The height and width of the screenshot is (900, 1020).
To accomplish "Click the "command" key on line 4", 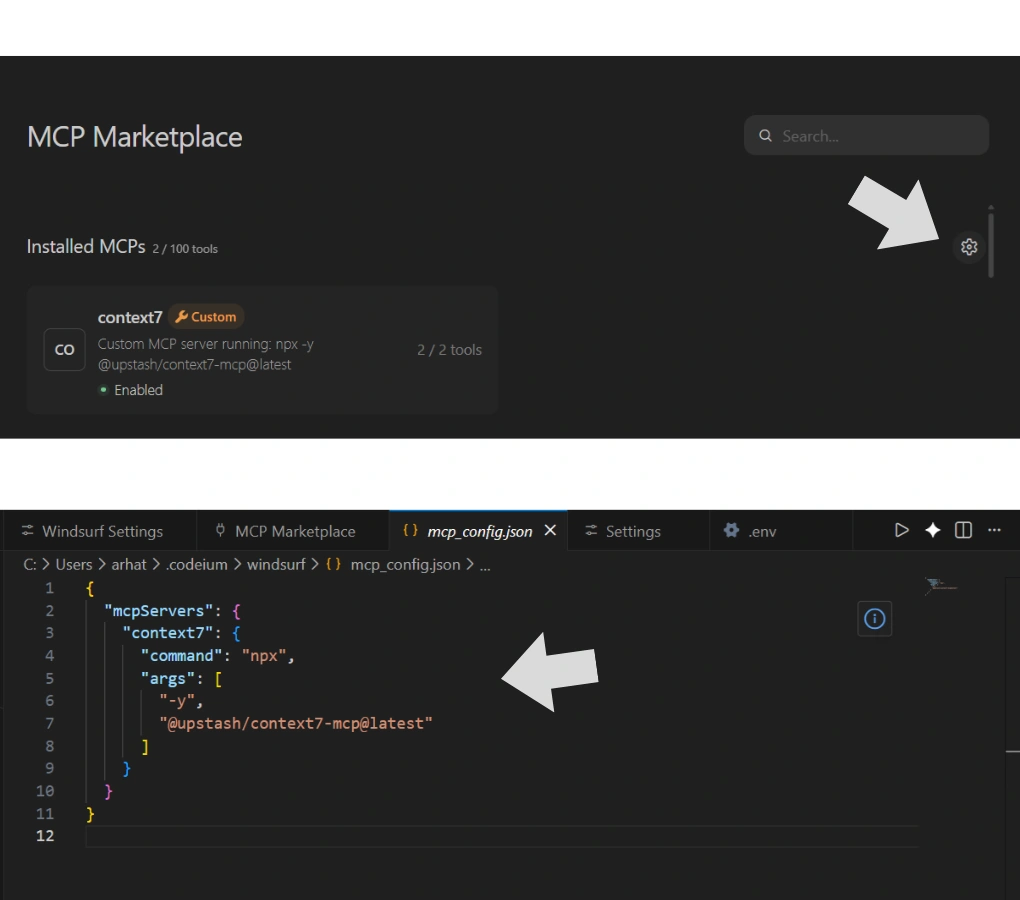I will [181, 655].
